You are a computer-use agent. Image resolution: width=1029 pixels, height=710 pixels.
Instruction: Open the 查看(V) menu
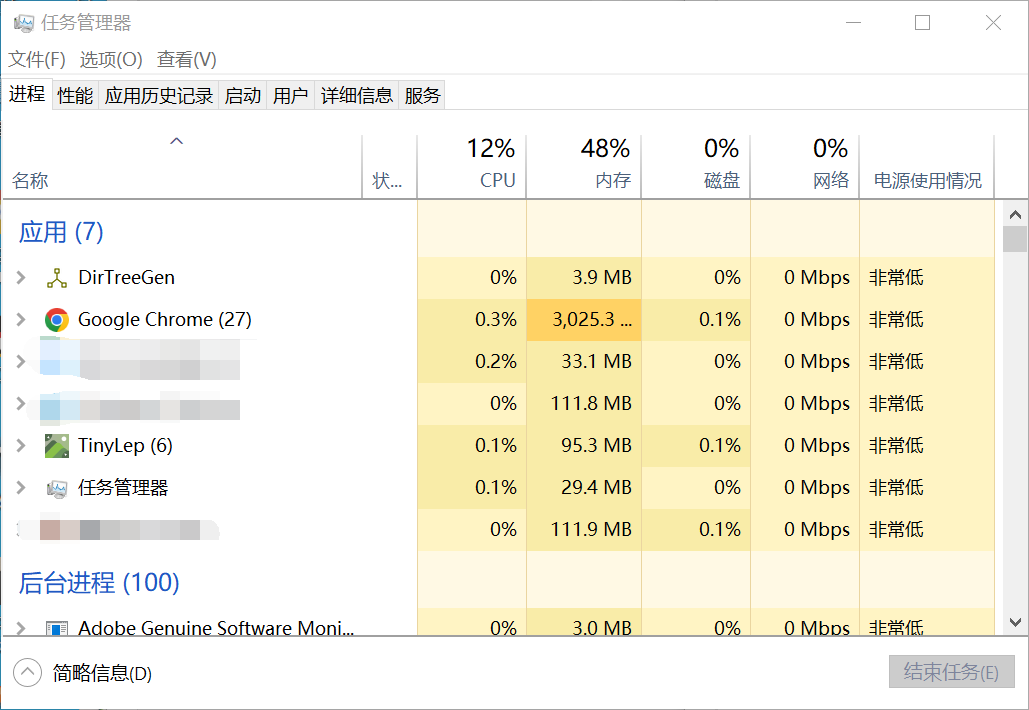click(186, 60)
